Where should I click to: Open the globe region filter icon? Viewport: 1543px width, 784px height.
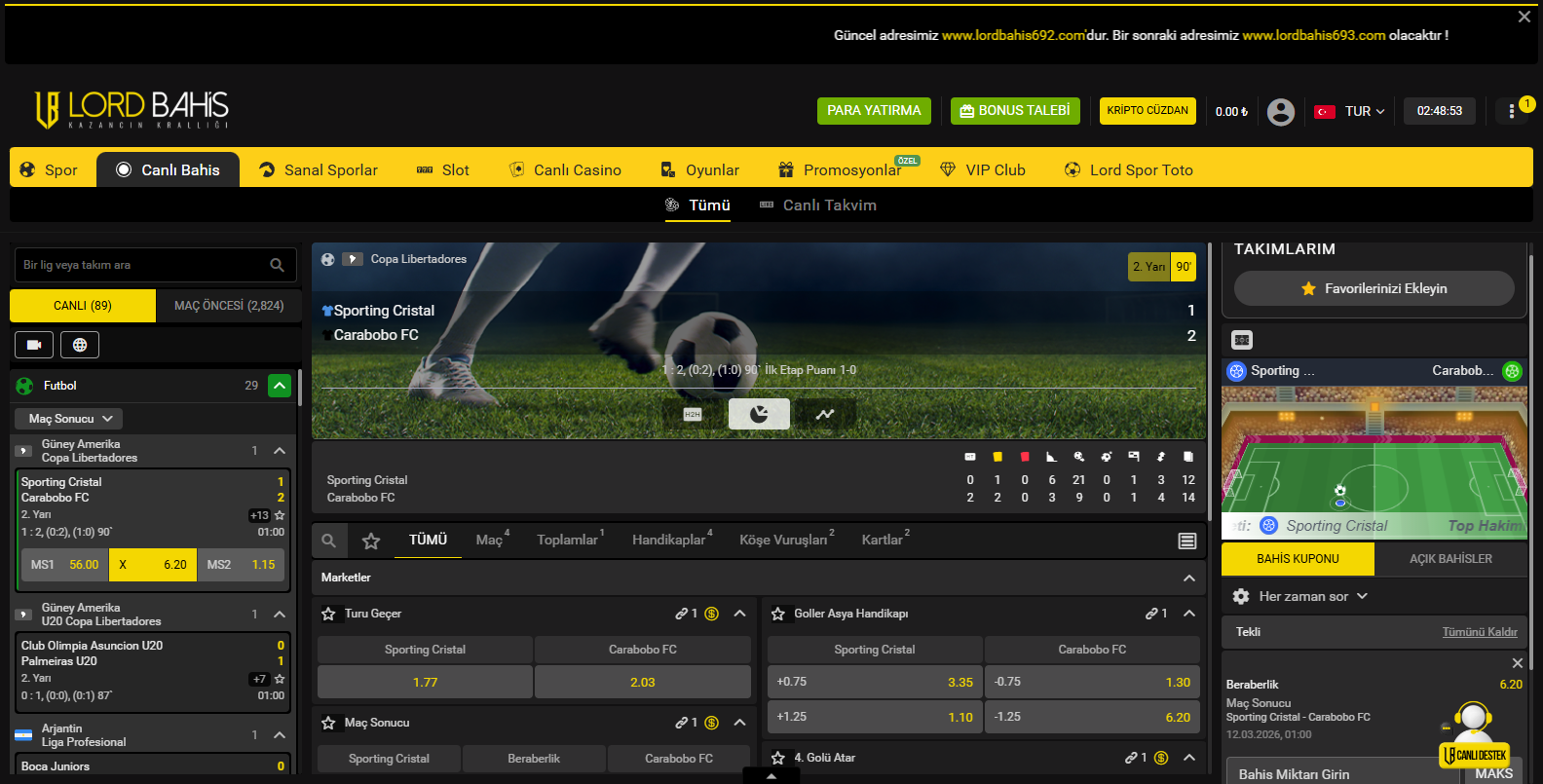80,345
